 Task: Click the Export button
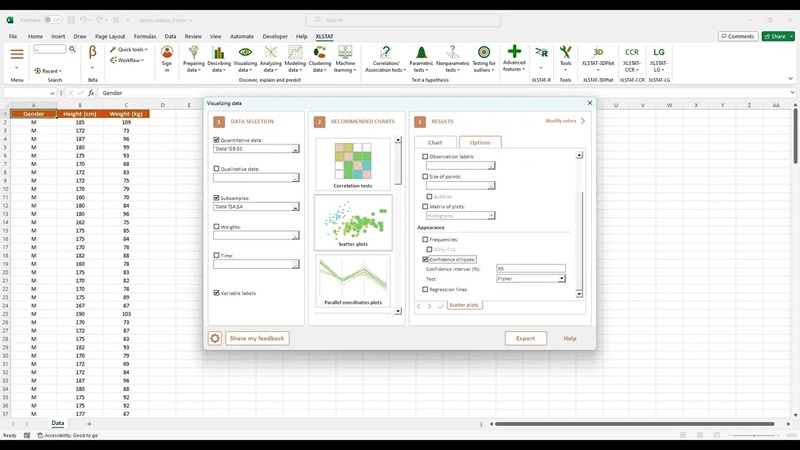point(526,338)
